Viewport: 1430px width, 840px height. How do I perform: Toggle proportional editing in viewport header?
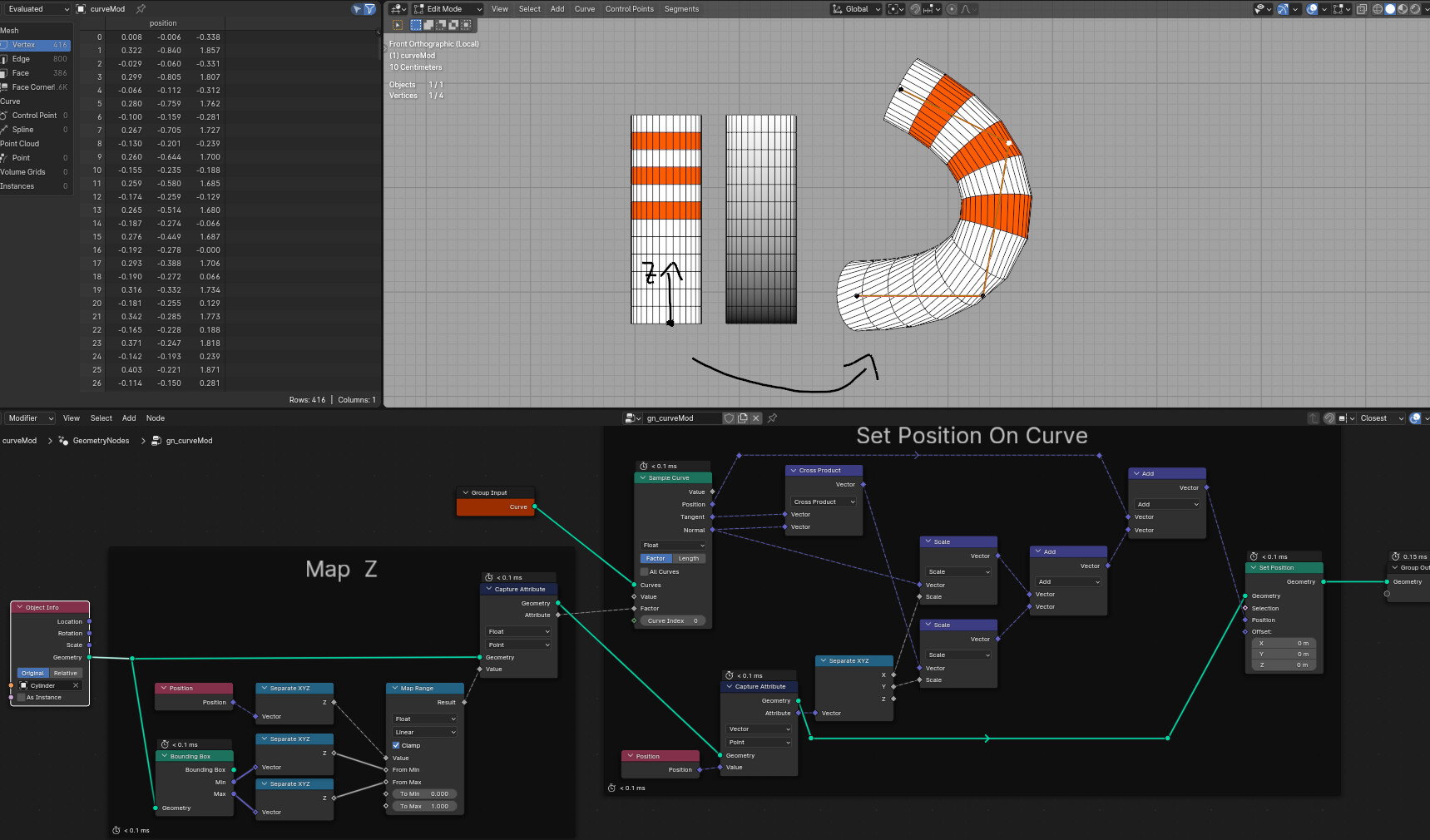point(953,9)
